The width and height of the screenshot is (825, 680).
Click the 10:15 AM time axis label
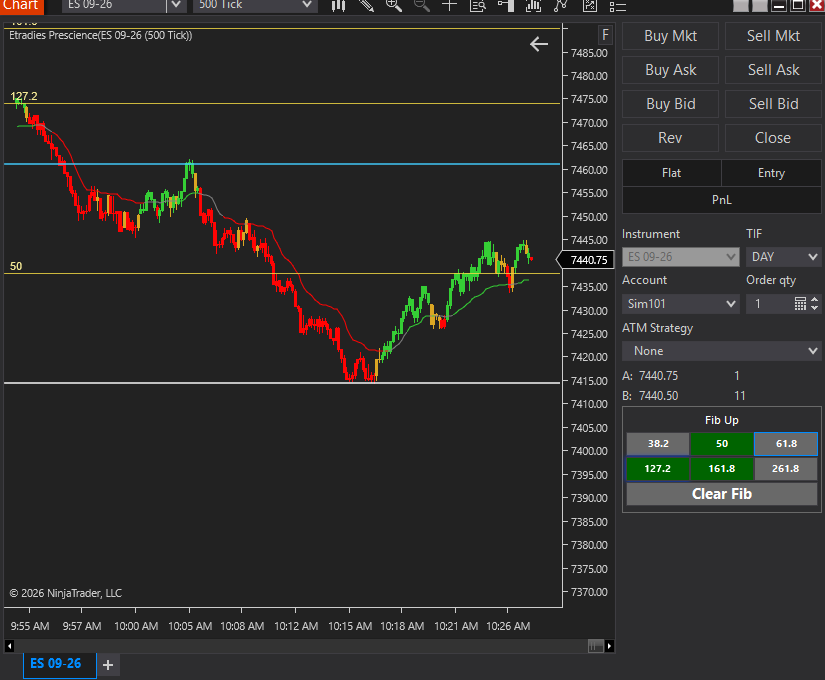[350, 626]
